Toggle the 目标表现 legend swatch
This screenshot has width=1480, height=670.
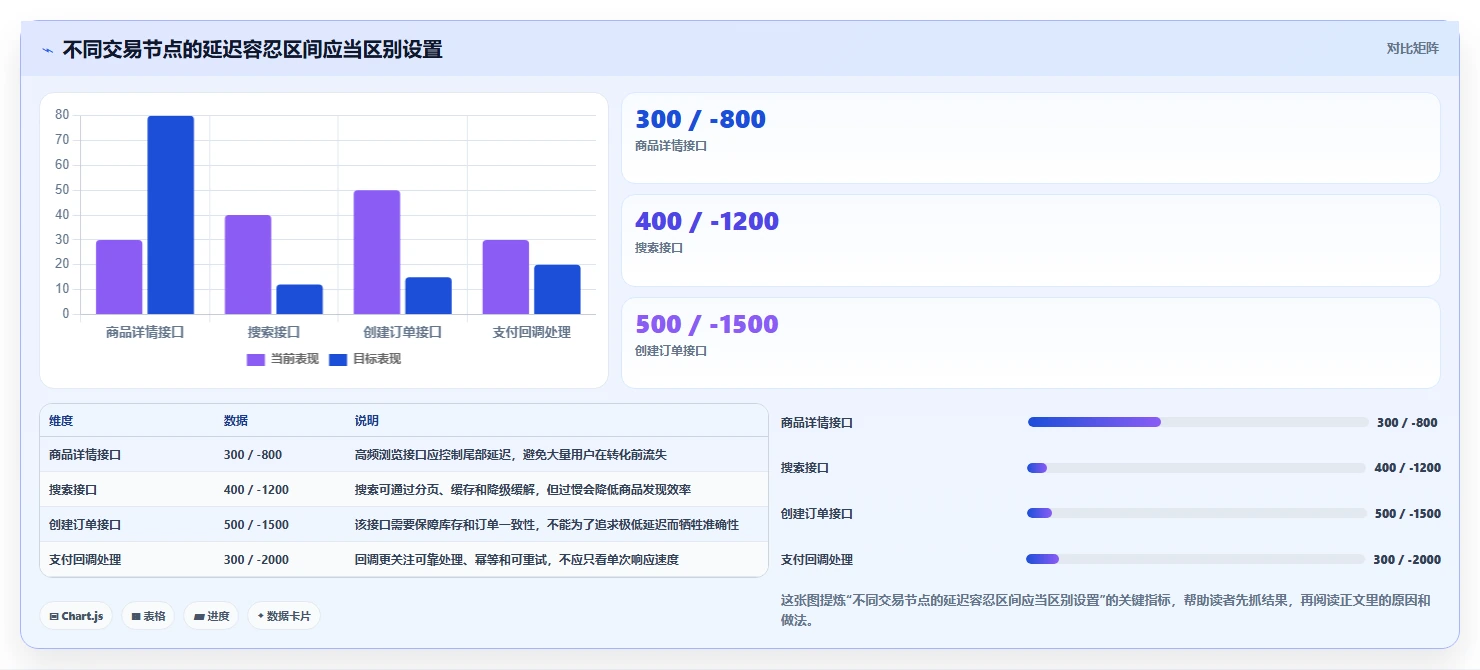pyautogui.click(x=338, y=360)
